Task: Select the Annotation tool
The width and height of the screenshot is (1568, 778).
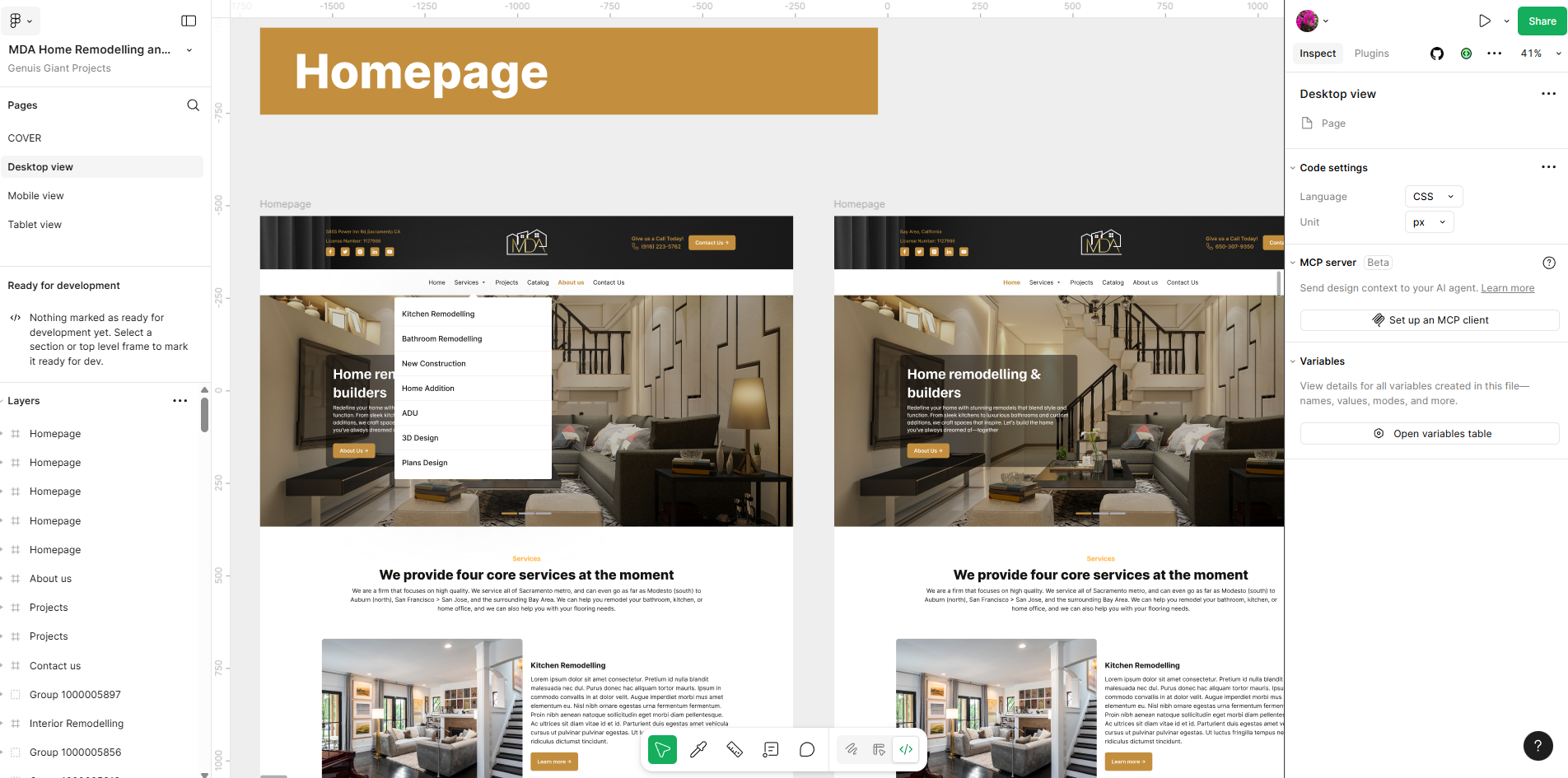Action: pos(771,749)
